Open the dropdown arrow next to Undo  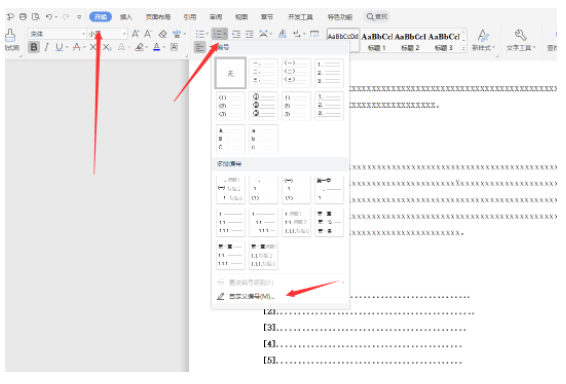point(56,17)
